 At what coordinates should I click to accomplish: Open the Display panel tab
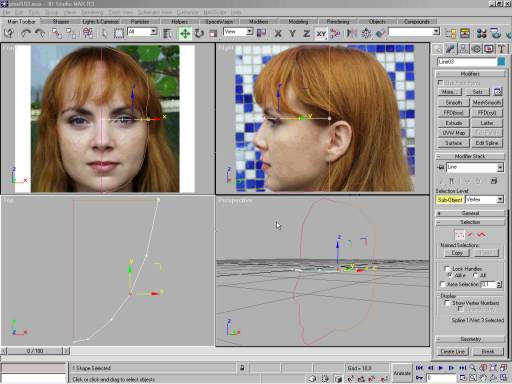coord(489,49)
